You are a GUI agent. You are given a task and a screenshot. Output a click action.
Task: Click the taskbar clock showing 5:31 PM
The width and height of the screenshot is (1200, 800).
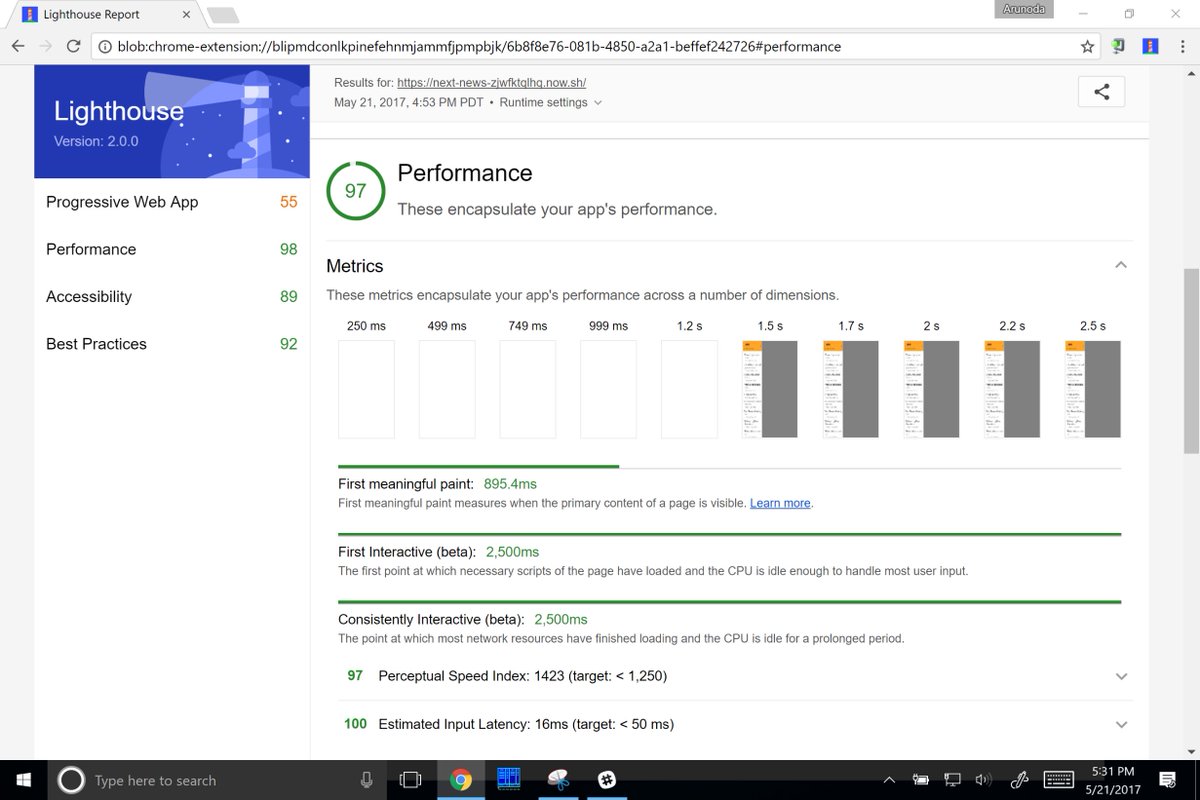[x=1111, y=780]
